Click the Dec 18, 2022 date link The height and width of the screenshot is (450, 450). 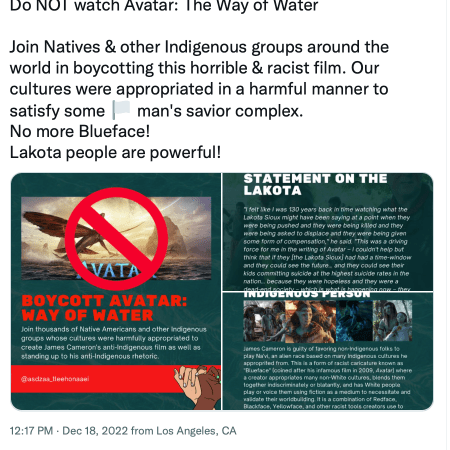point(95,431)
